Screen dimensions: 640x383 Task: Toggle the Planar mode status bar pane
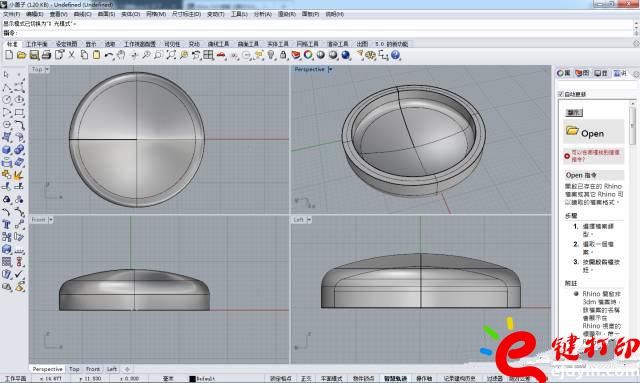tap(331, 379)
